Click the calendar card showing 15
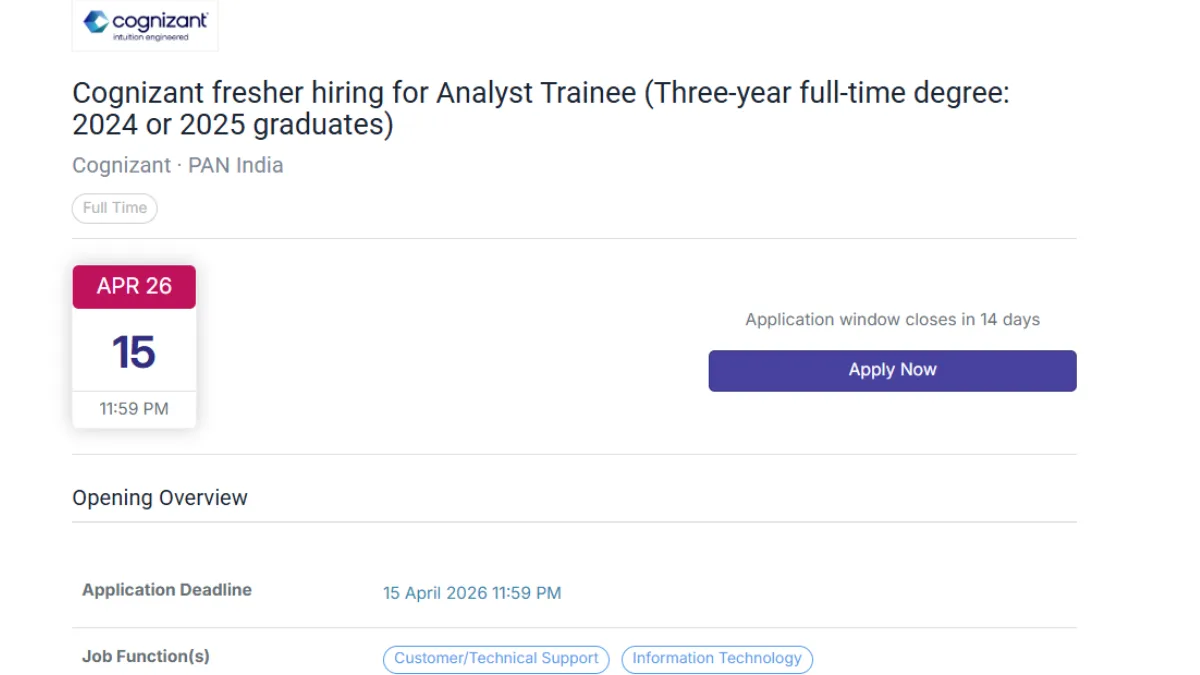This screenshot has height=675, width=1200. pyautogui.click(x=134, y=351)
